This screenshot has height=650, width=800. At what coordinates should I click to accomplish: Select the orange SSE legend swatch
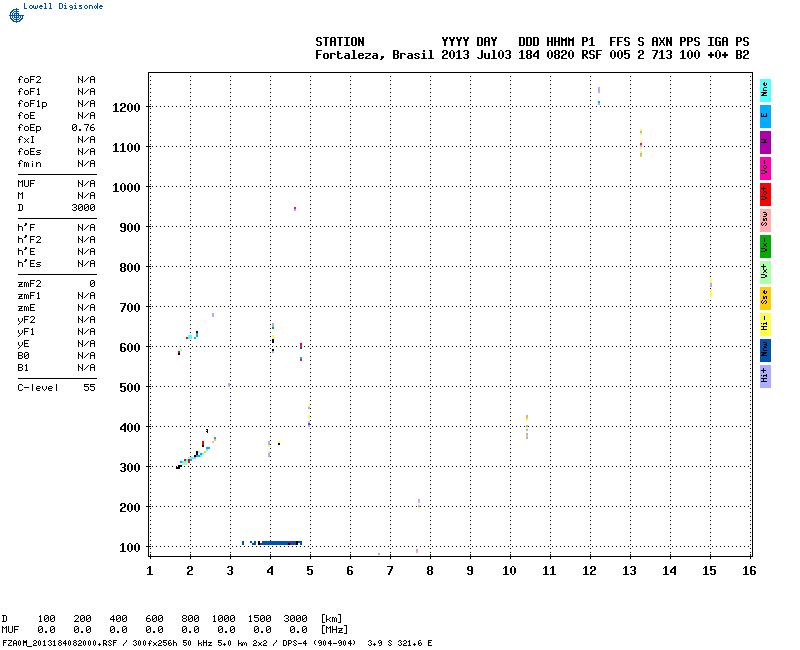tap(765, 298)
